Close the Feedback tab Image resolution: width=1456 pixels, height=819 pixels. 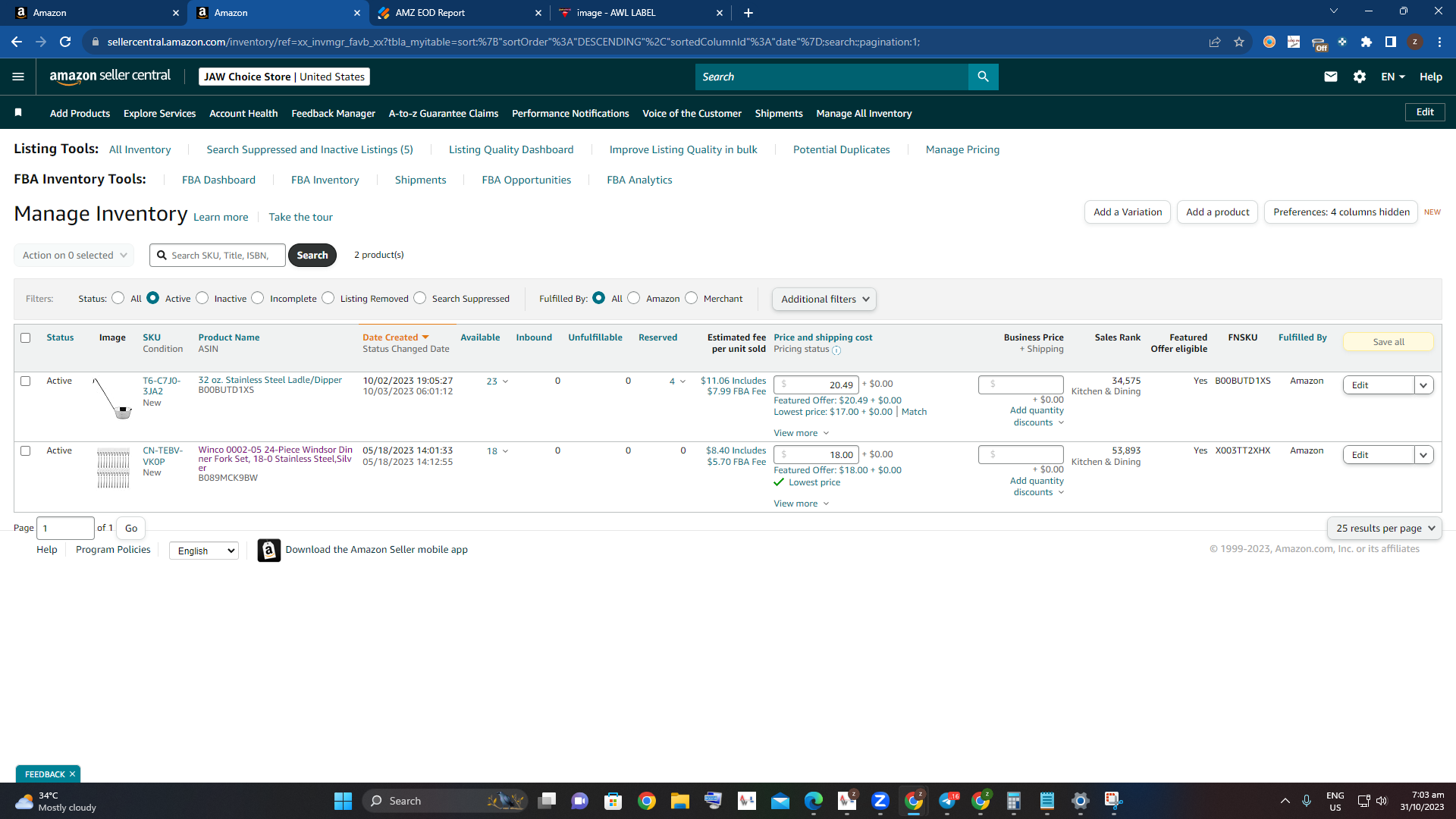coord(72,774)
